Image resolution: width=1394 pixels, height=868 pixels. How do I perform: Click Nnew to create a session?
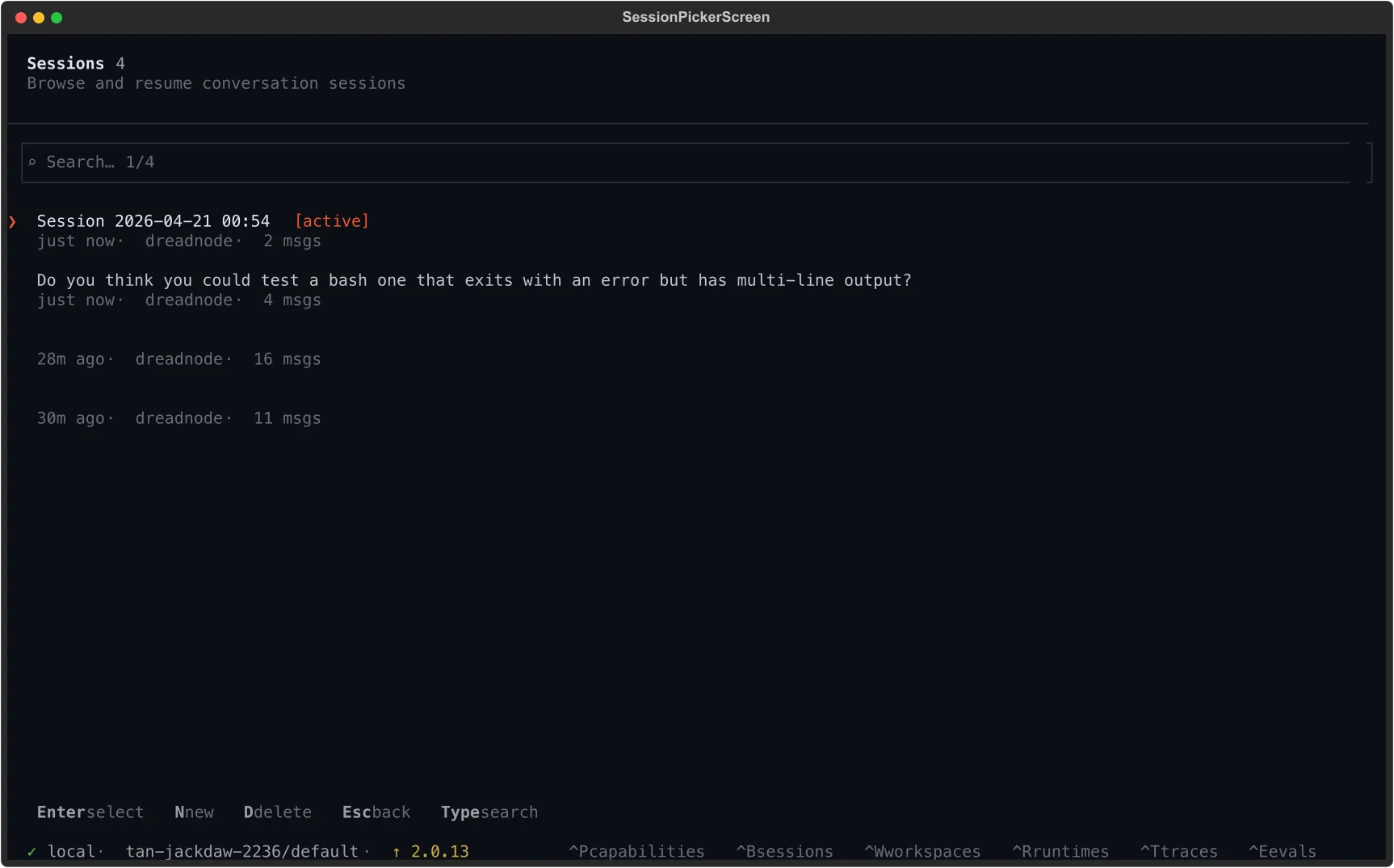194,812
